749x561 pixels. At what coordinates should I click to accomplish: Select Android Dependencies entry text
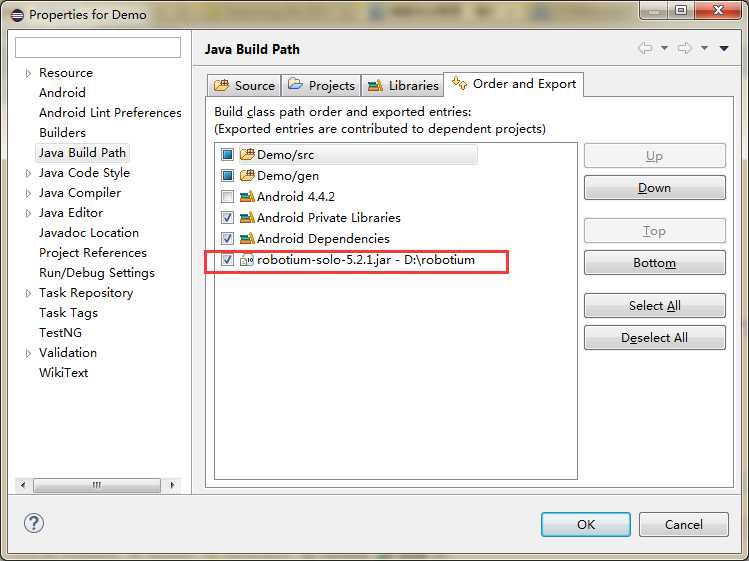click(323, 238)
